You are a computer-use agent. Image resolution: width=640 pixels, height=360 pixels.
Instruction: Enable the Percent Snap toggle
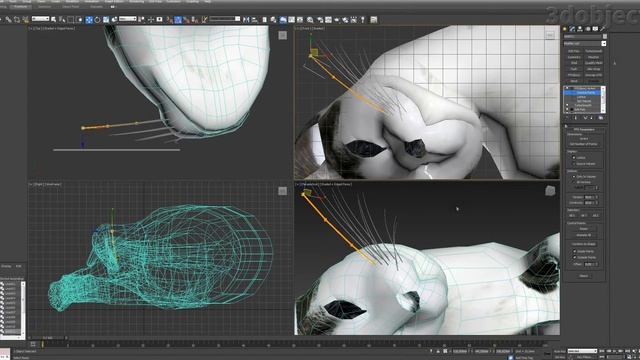pyautogui.click(x=187, y=20)
